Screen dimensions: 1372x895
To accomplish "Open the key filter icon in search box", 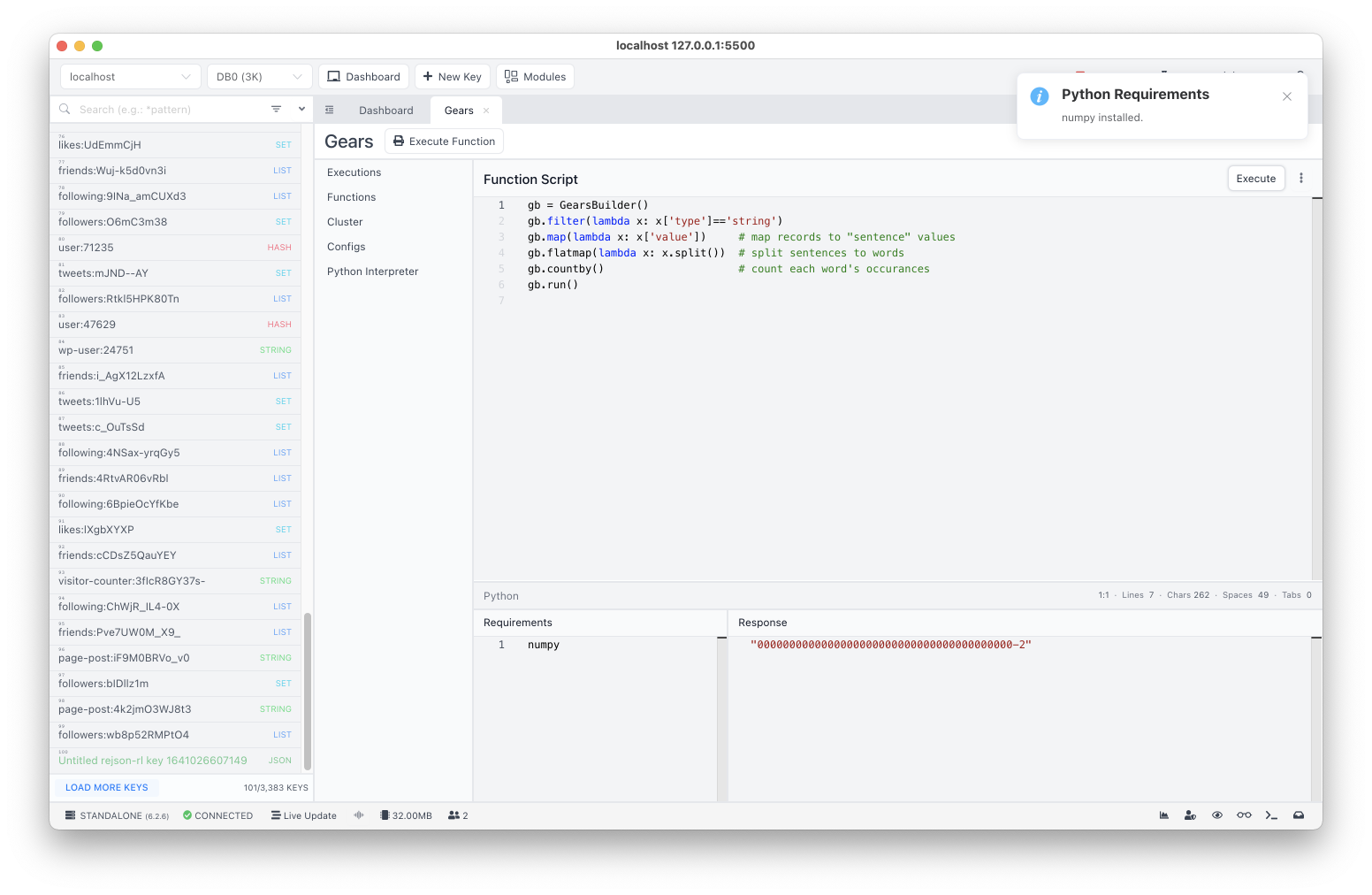I will [x=276, y=110].
